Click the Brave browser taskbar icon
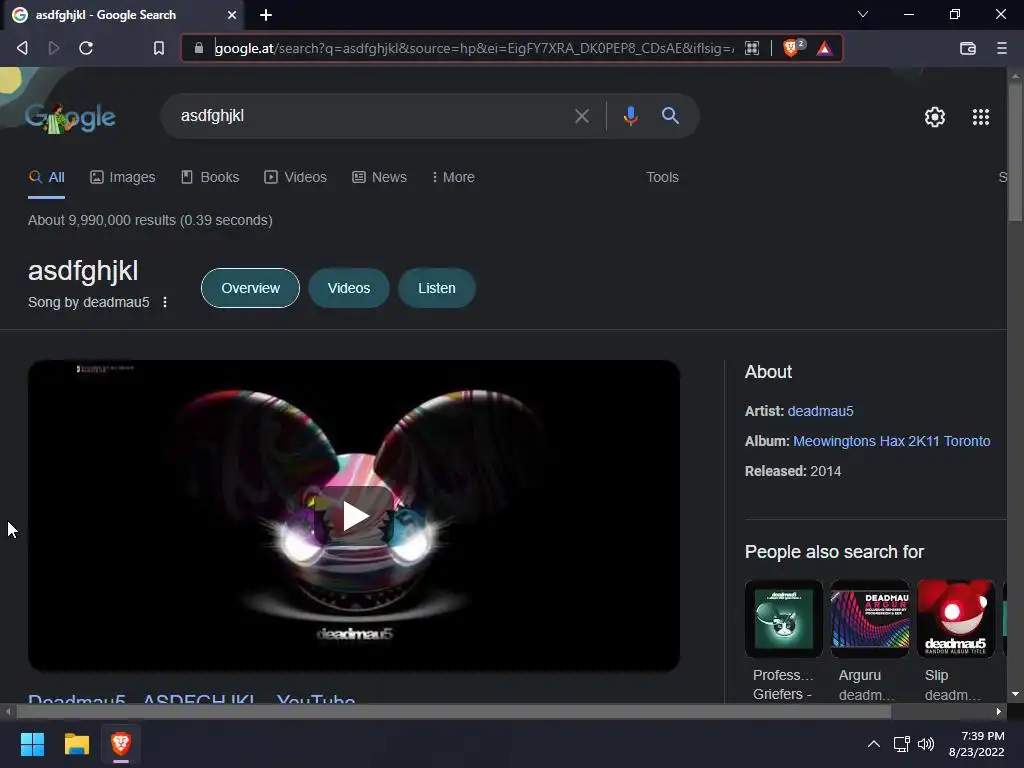Image resolution: width=1024 pixels, height=768 pixels. pyautogui.click(x=121, y=744)
